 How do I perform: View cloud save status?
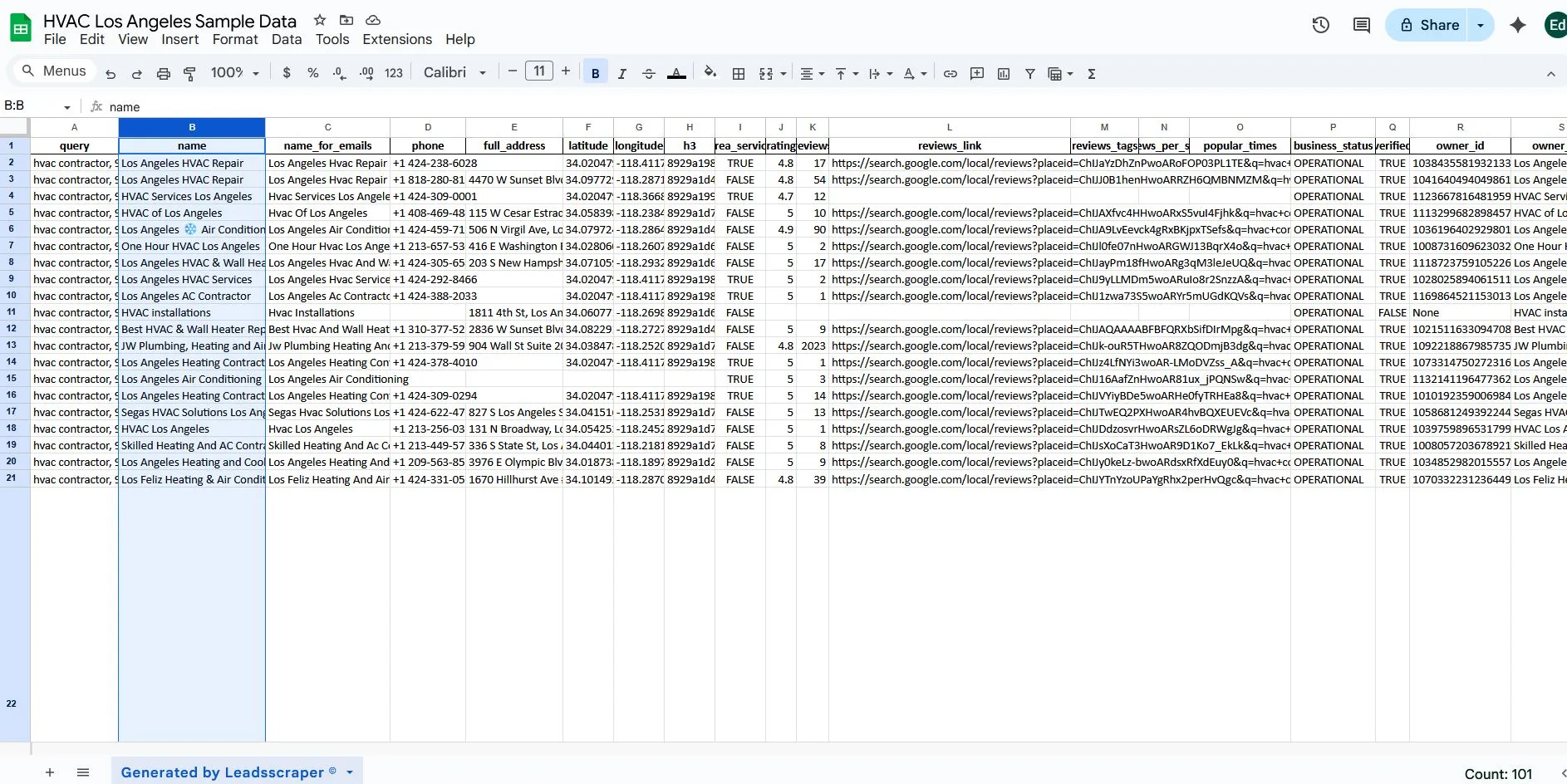pos(373,20)
